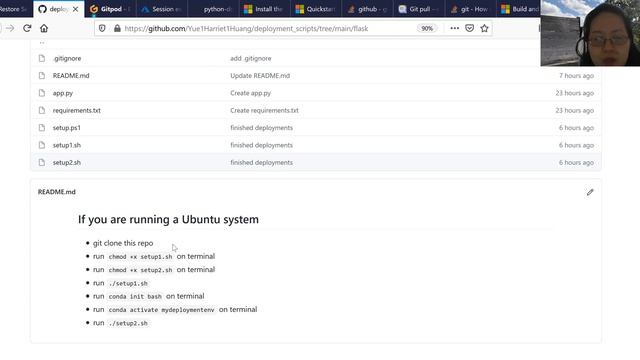Open the README.md file link
This screenshot has width=640, height=360.
pos(71,76)
